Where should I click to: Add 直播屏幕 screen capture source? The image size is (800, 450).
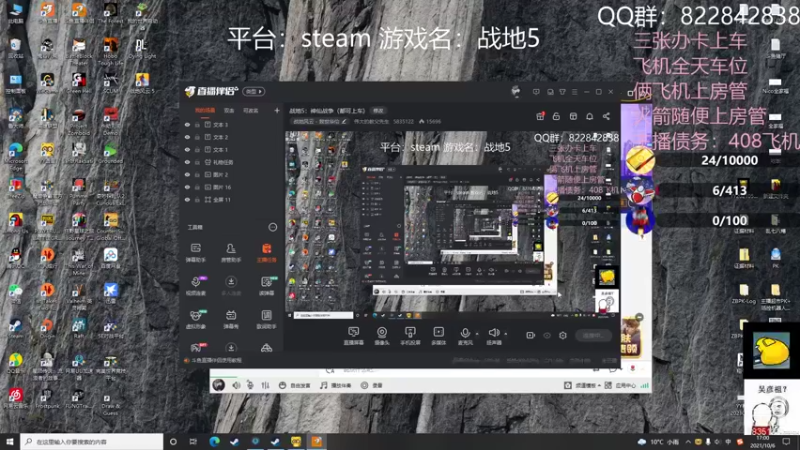click(353, 336)
